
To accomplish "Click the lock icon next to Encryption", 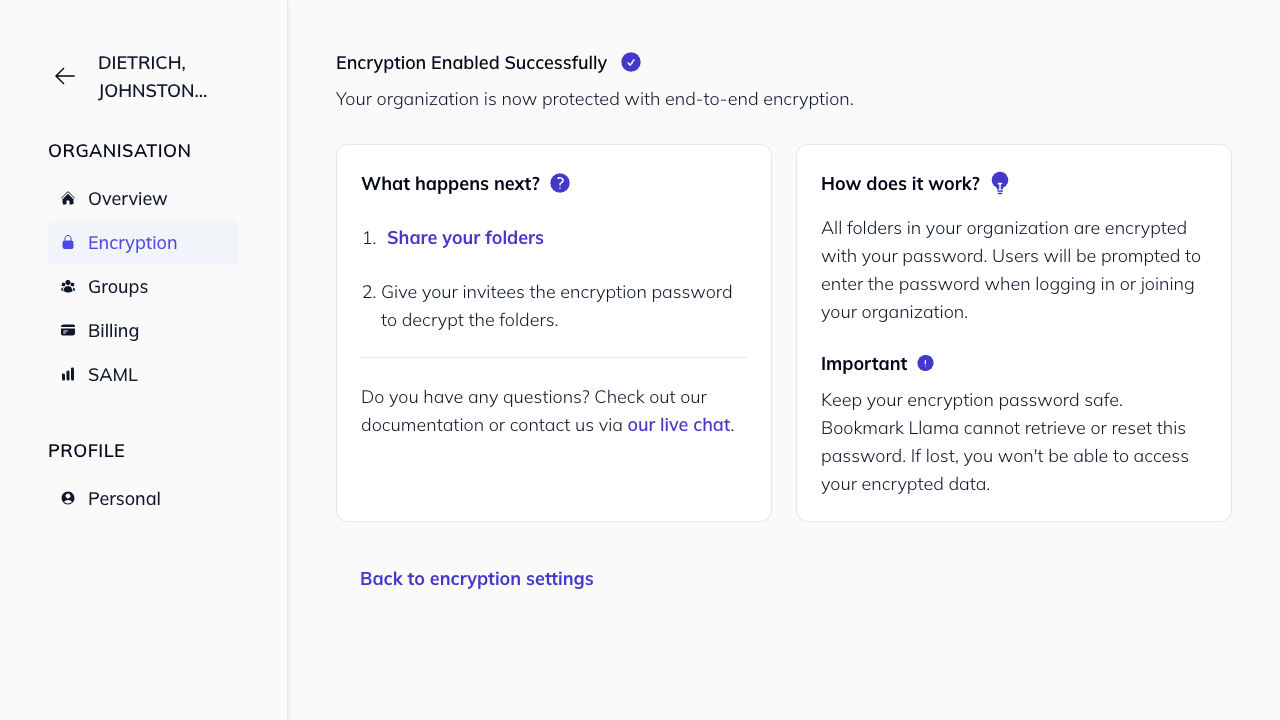I will point(67,242).
